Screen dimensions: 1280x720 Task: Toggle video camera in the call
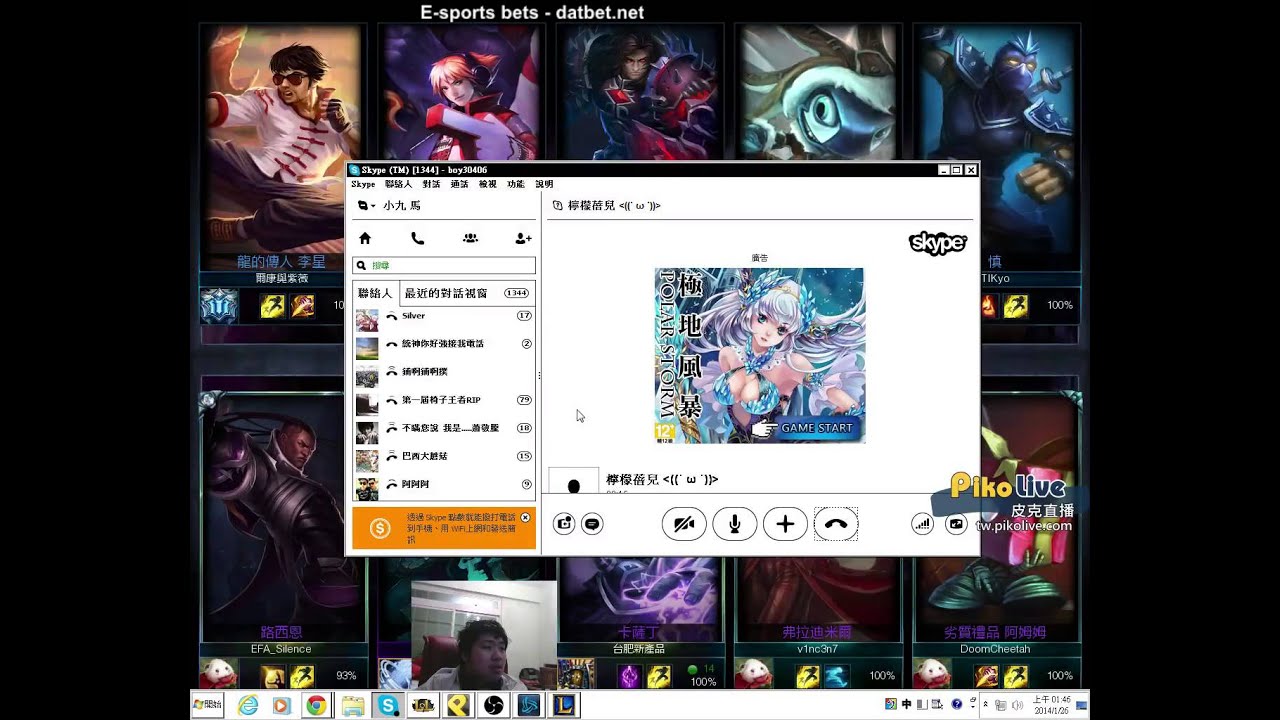(684, 524)
